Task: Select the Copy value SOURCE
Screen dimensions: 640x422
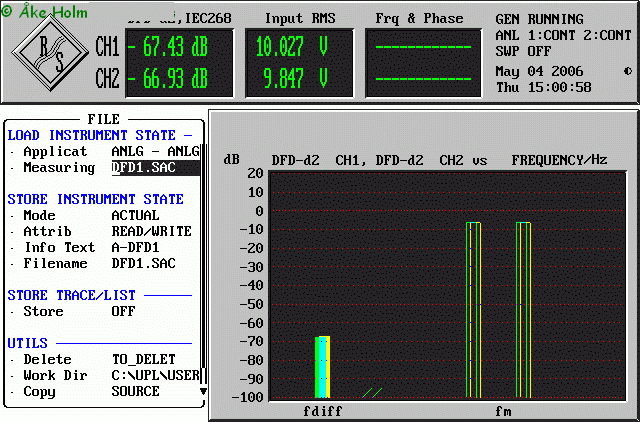Action: point(135,391)
